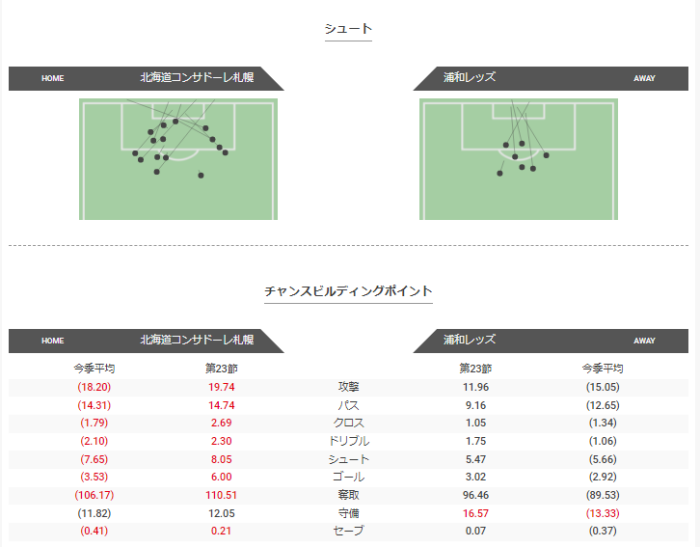Select the パス stat row label
The image size is (700, 547).
coord(348,405)
